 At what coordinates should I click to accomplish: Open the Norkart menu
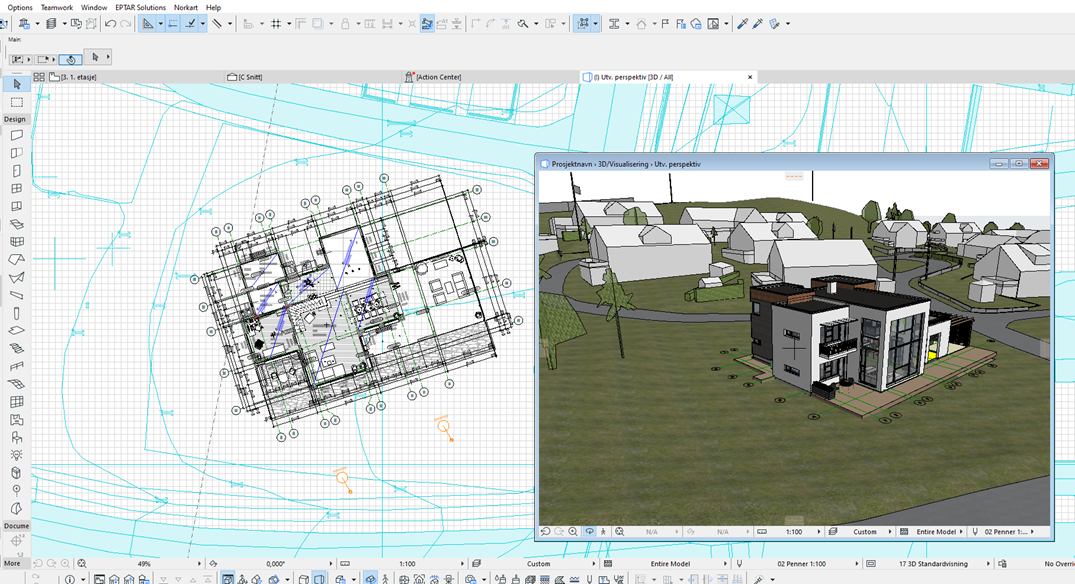tap(186, 8)
